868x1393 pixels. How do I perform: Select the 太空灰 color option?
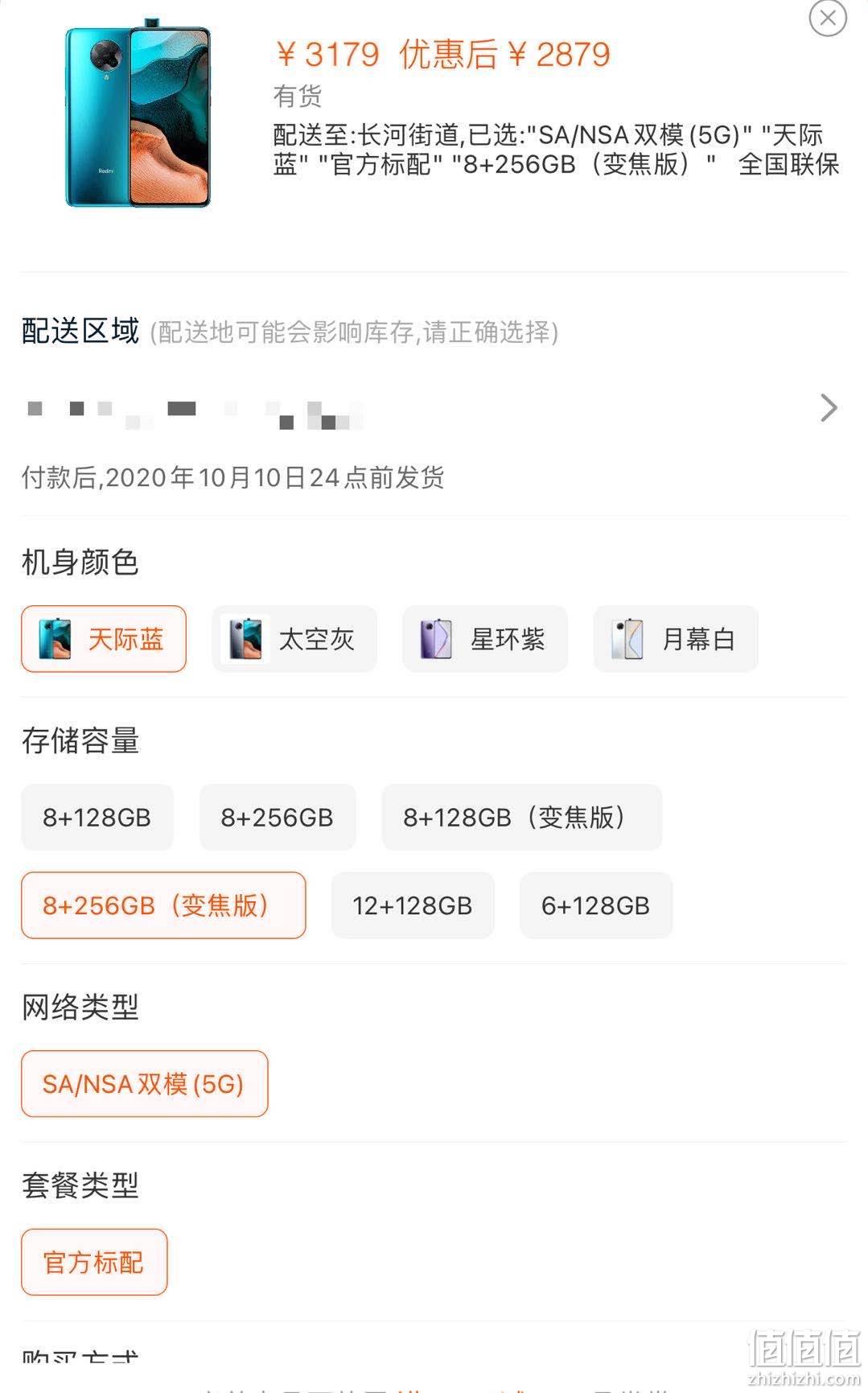point(294,639)
